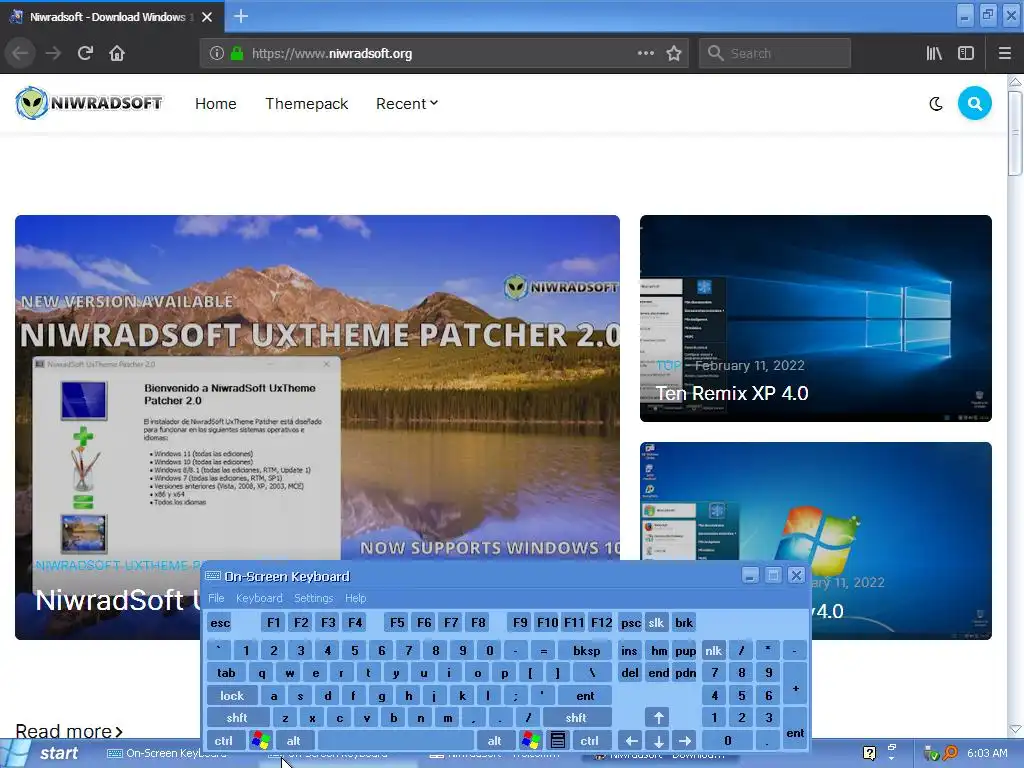Click the right Windows logo key on-screen
Screen dimensions: 1024x768
pos(530,741)
